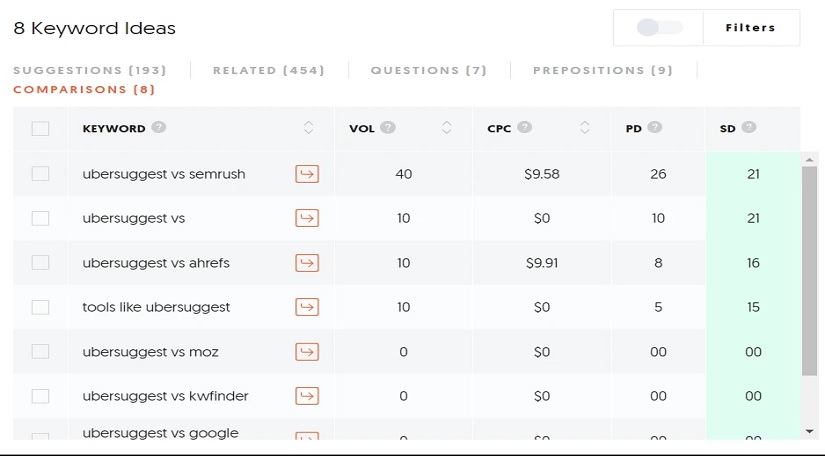This screenshot has width=825, height=456.
Task: Click the SD help question mark icon
Action: click(749, 127)
